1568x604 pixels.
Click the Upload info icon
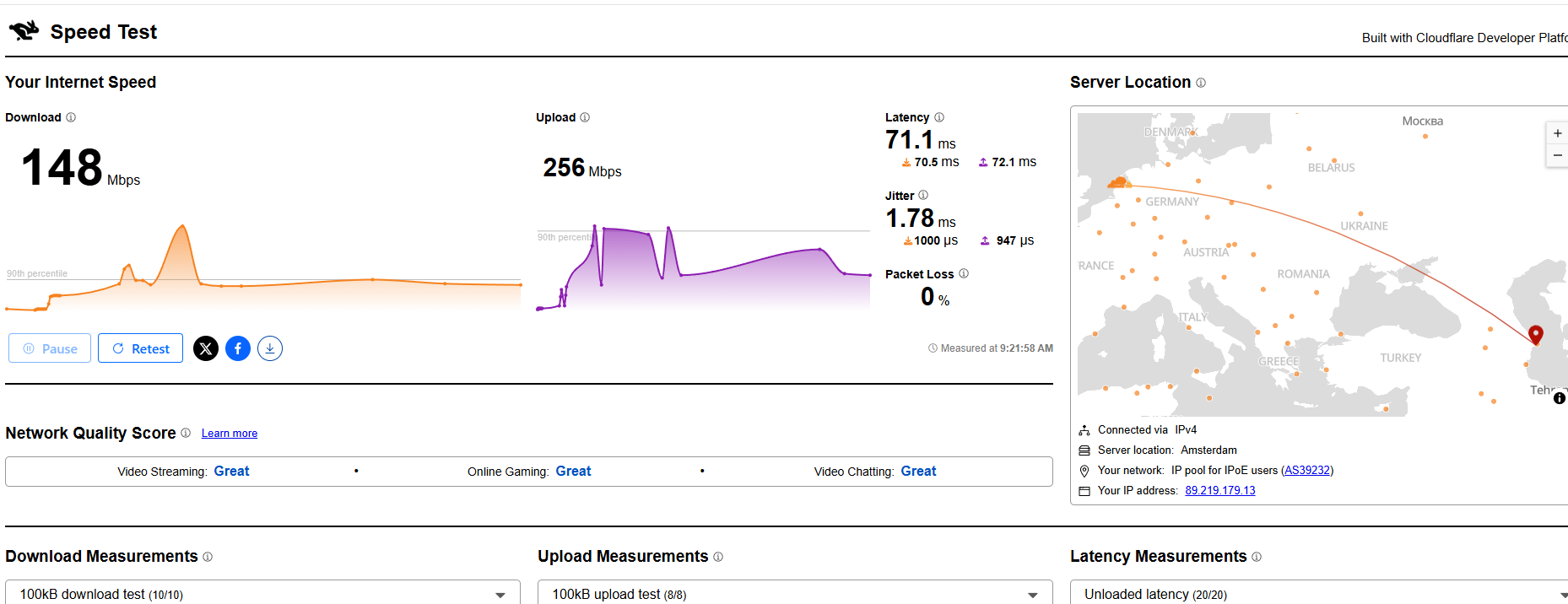pos(585,117)
